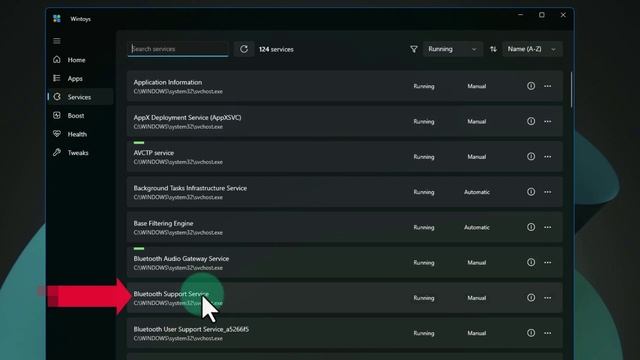The image size is (640, 360).
Task: Open more options for Base Filtering Engine
Action: point(547,227)
